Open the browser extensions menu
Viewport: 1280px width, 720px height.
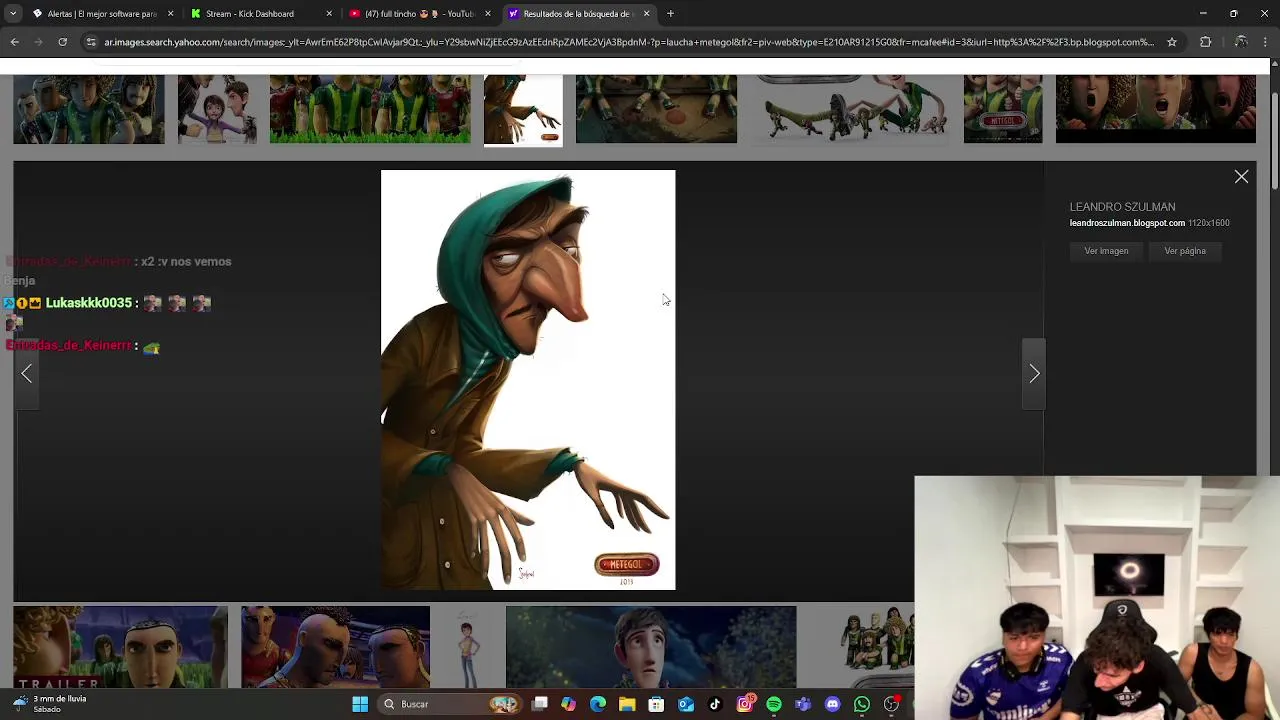click(1205, 42)
